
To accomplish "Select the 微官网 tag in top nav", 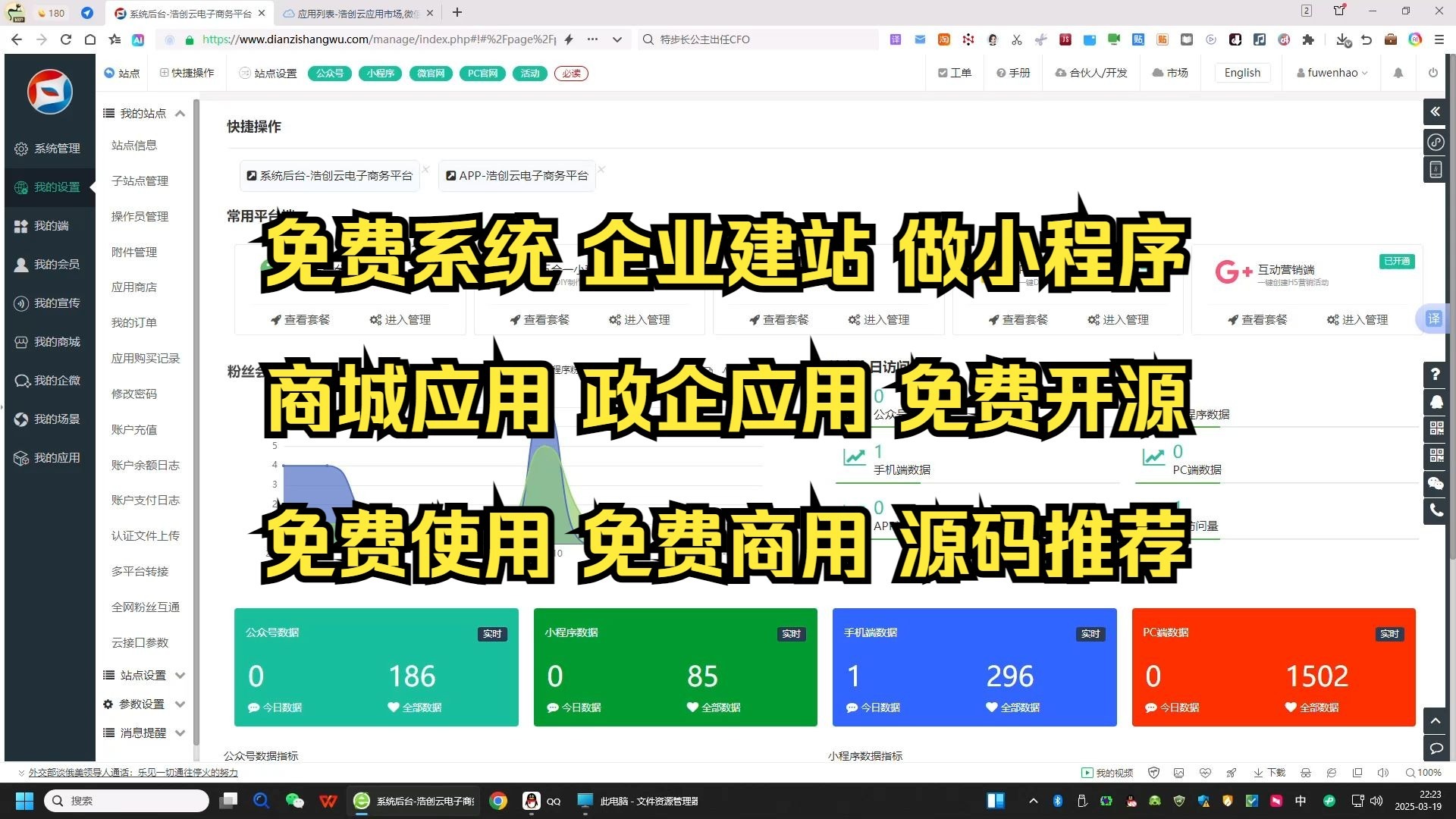I will pos(431,74).
